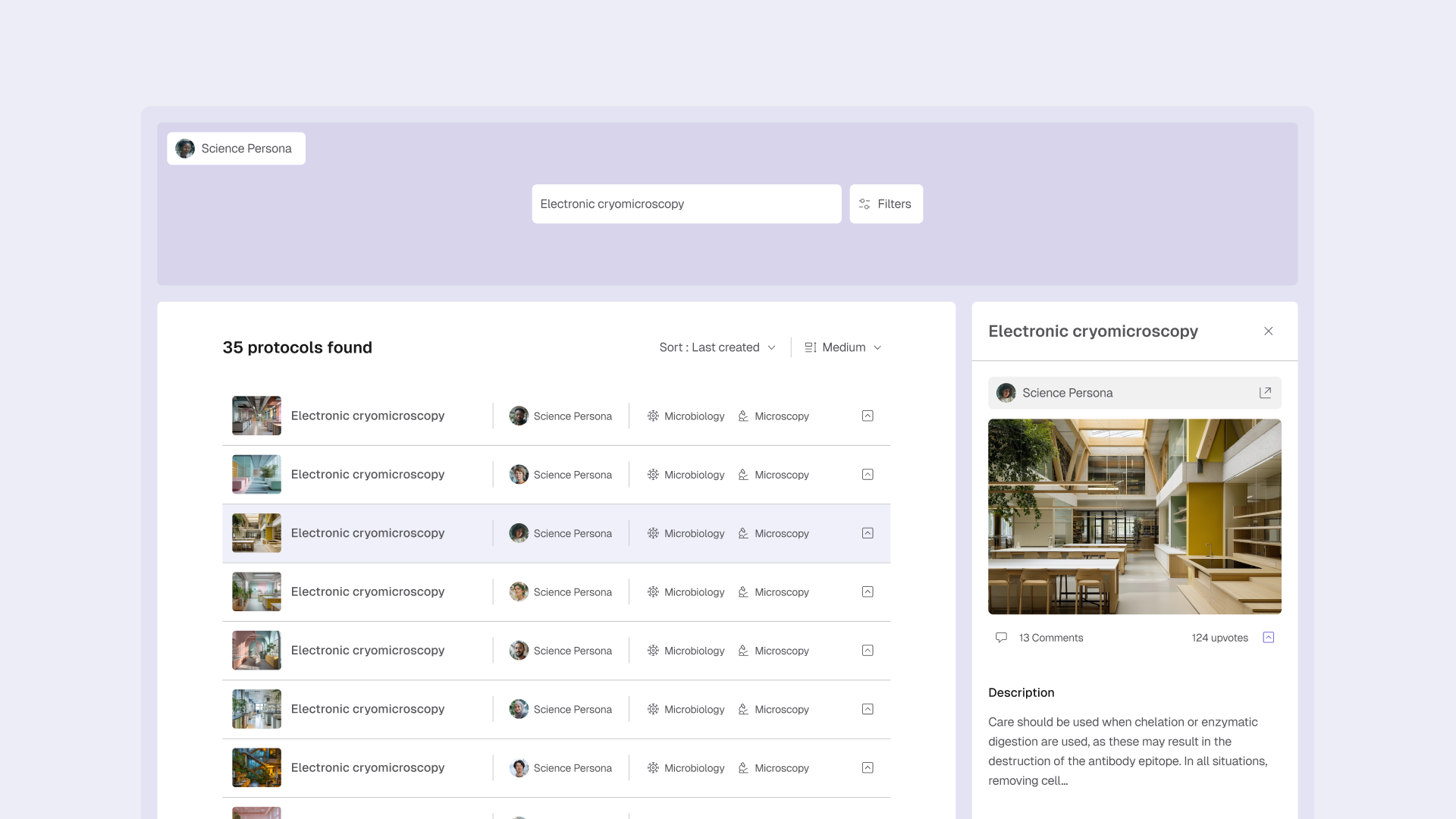Click the first row's corridor lab thumbnail
This screenshot has height=819, width=1456.
[256, 416]
